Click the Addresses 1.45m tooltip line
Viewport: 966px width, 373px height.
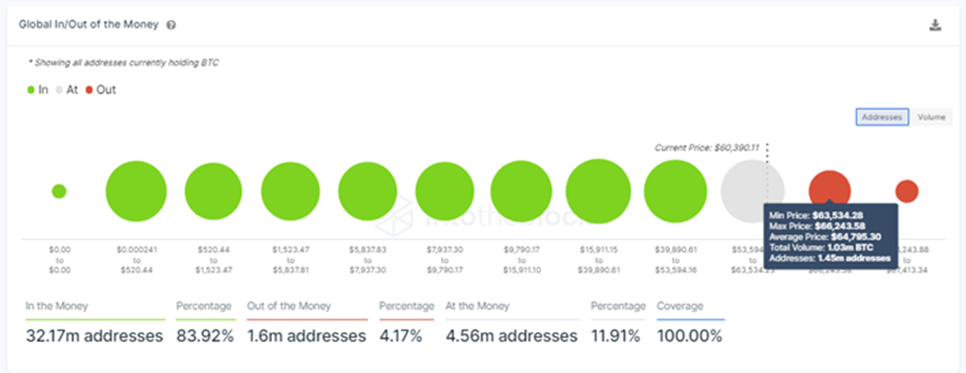pos(829,258)
